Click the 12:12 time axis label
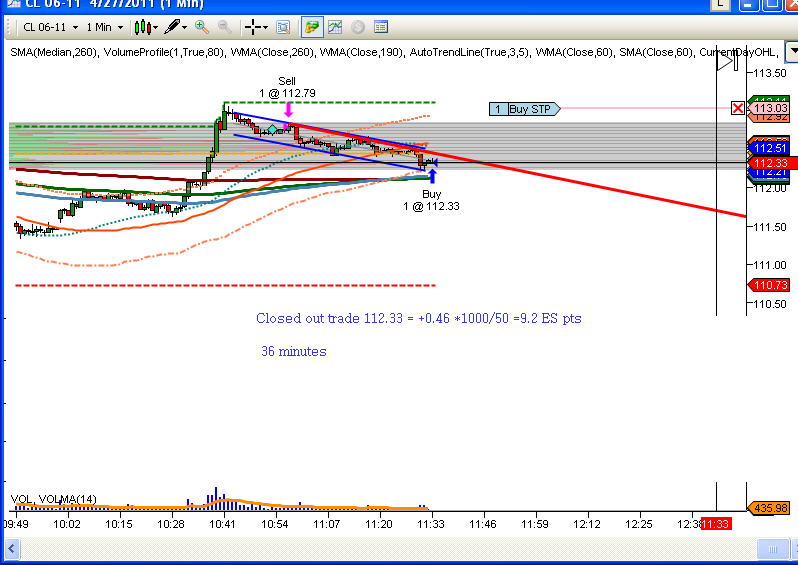Viewport: 798px width, 565px height. pos(586,524)
